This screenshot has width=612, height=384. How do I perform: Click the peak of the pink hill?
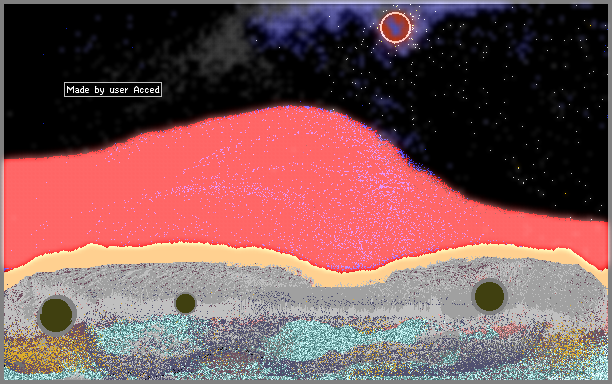click(289, 108)
